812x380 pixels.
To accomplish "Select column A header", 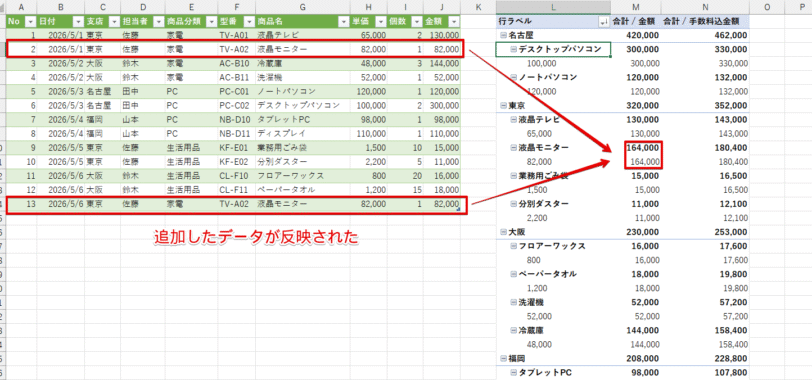I will [21, 7].
